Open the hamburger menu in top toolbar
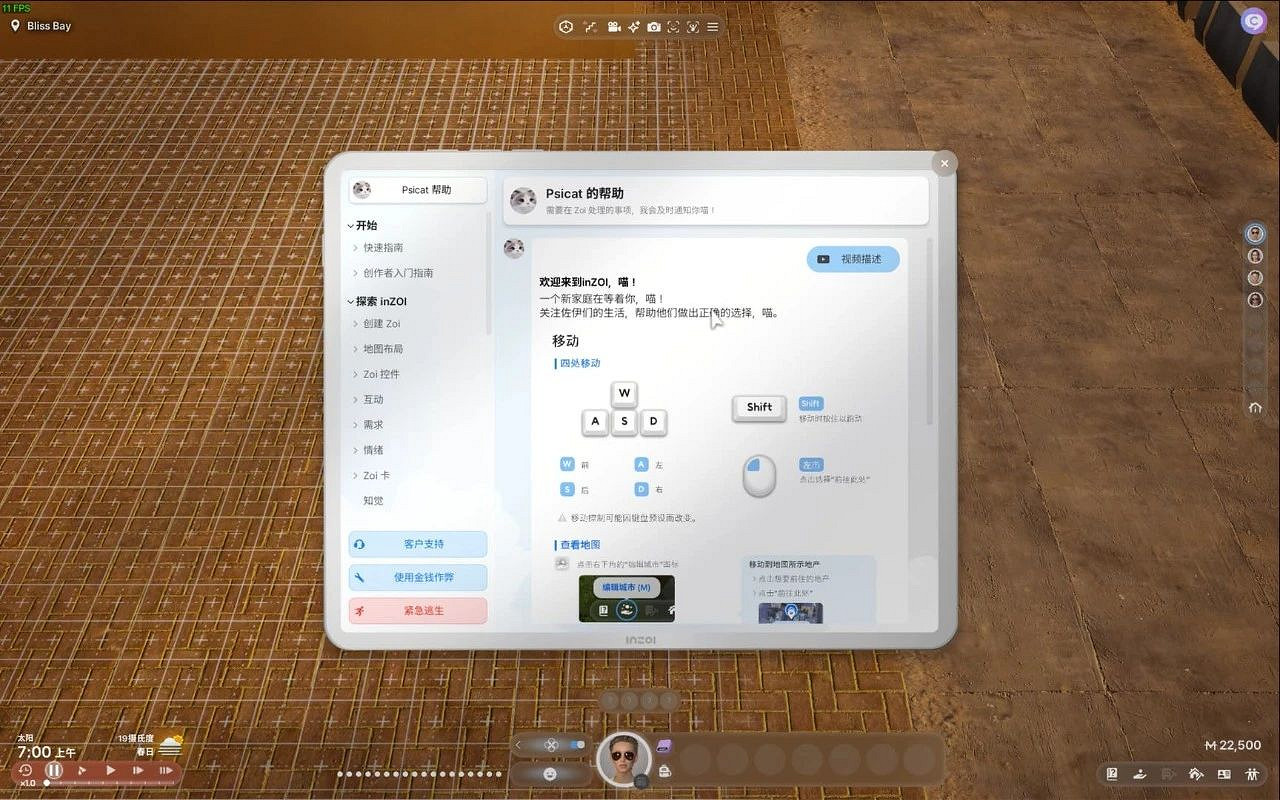 point(712,27)
